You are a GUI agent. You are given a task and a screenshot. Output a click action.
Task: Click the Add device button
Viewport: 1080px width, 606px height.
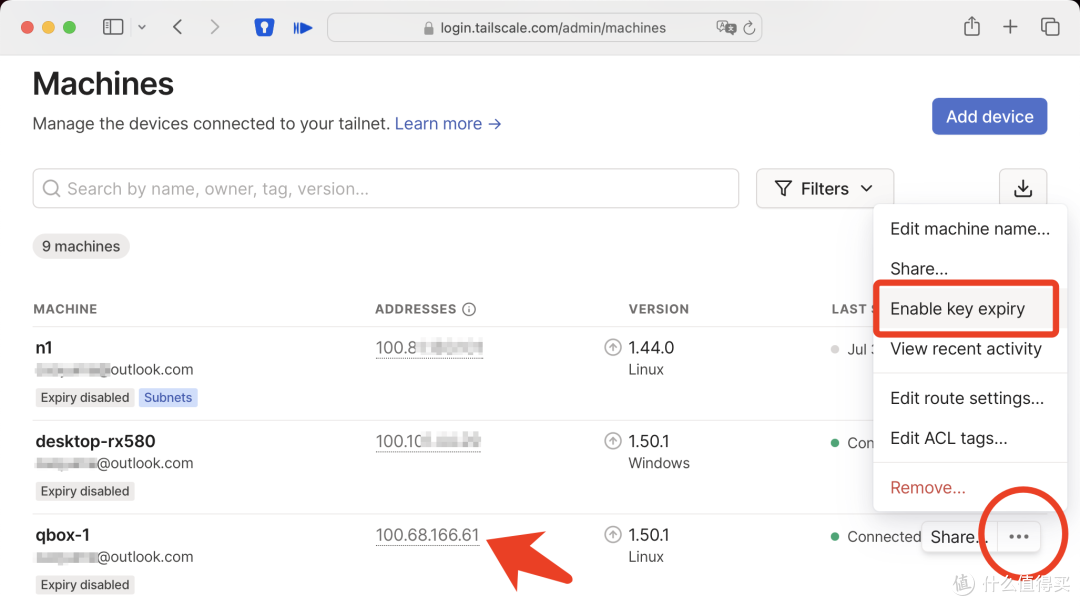(989, 116)
